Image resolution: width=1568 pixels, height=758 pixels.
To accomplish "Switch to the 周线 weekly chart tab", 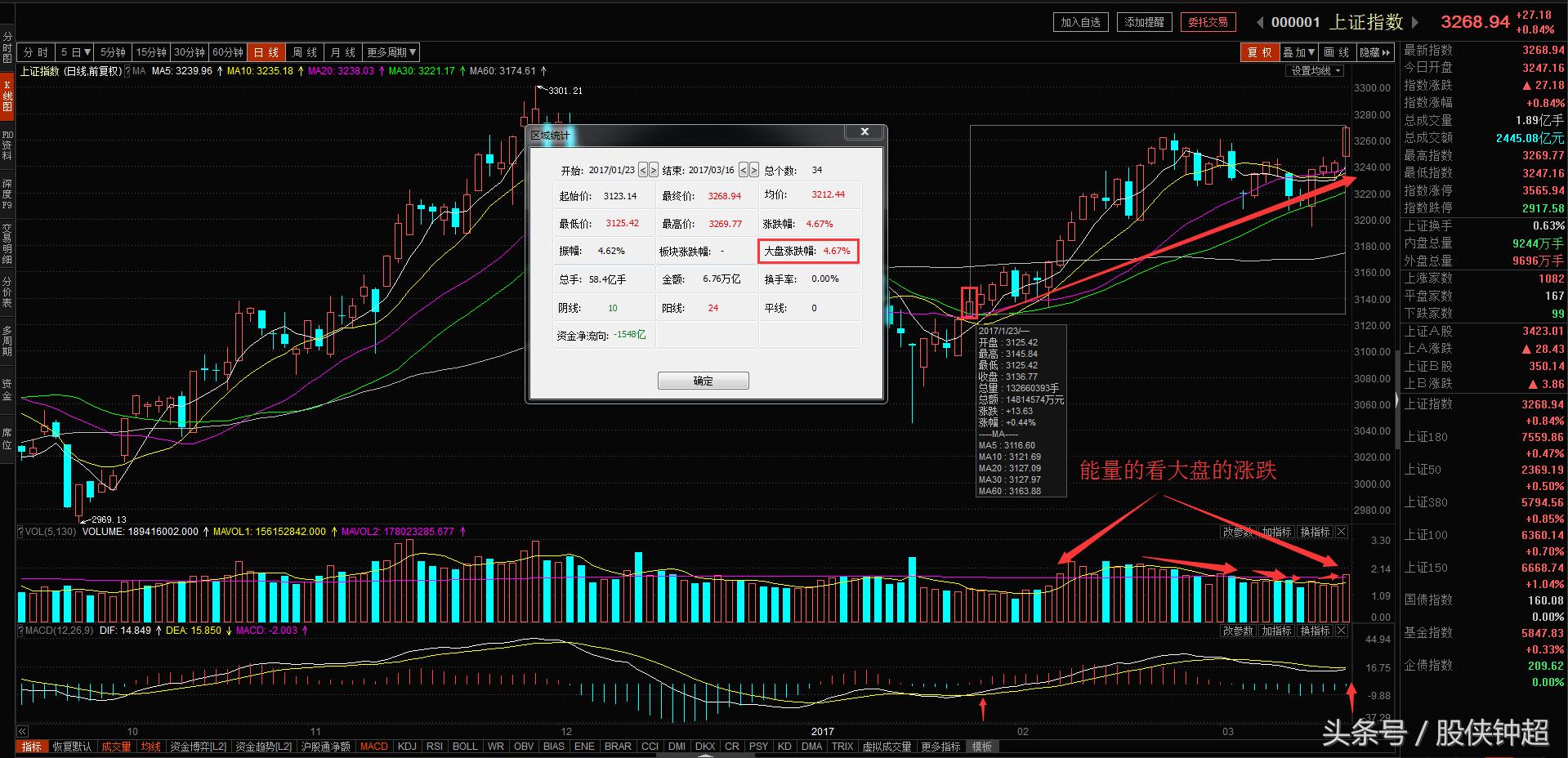I will click(305, 52).
